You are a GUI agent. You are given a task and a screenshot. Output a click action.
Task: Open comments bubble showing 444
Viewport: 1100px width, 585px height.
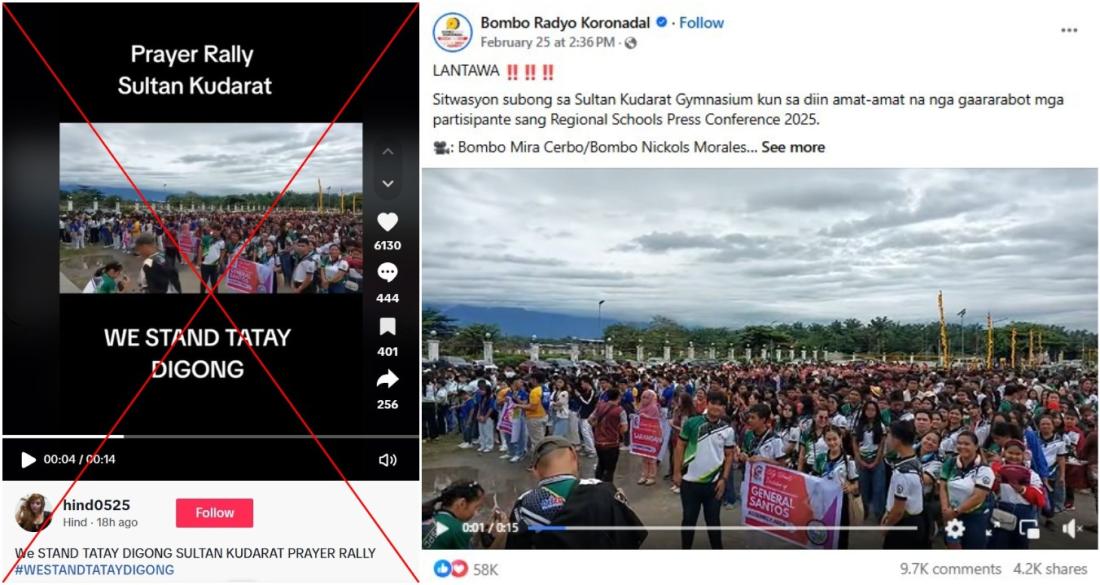click(387, 272)
